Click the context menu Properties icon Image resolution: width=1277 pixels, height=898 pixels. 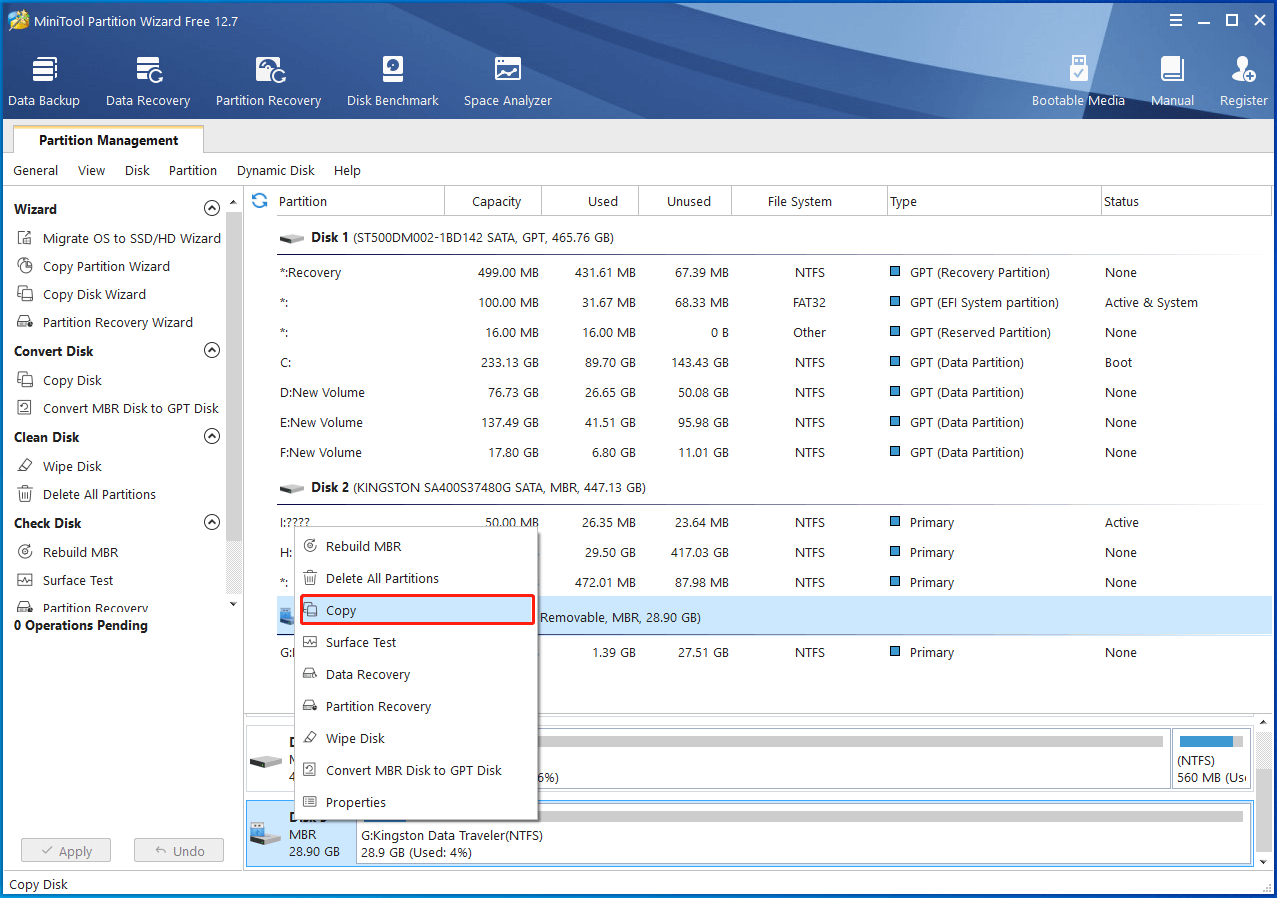(x=310, y=802)
